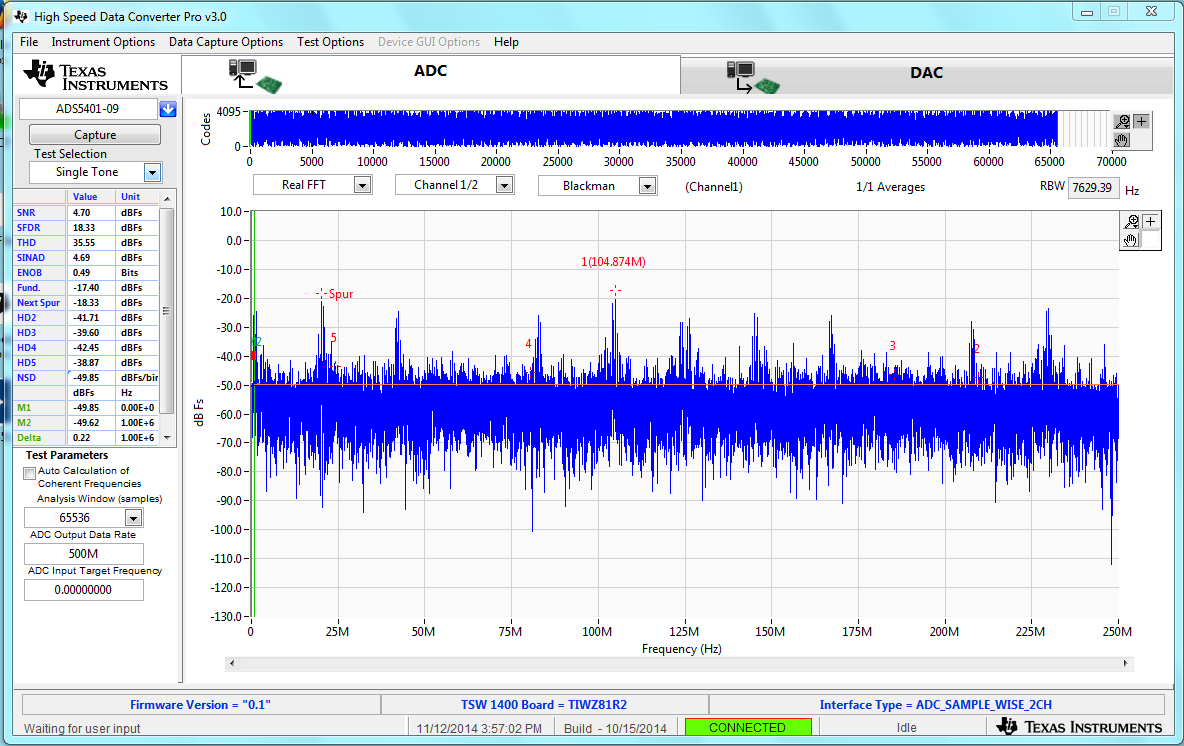The image size is (1184, 746).
Task: Click the RBW value field
Action: point(1093,188)
